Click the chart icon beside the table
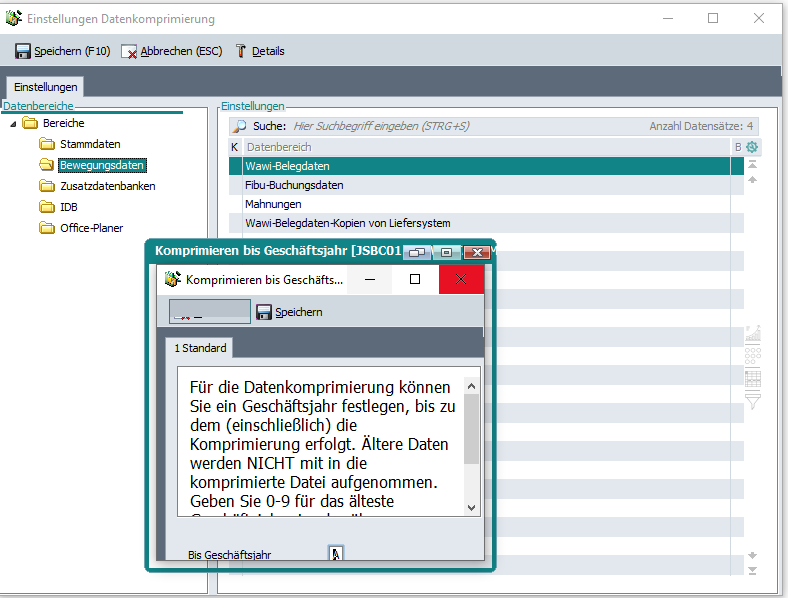 click(753, 333)
